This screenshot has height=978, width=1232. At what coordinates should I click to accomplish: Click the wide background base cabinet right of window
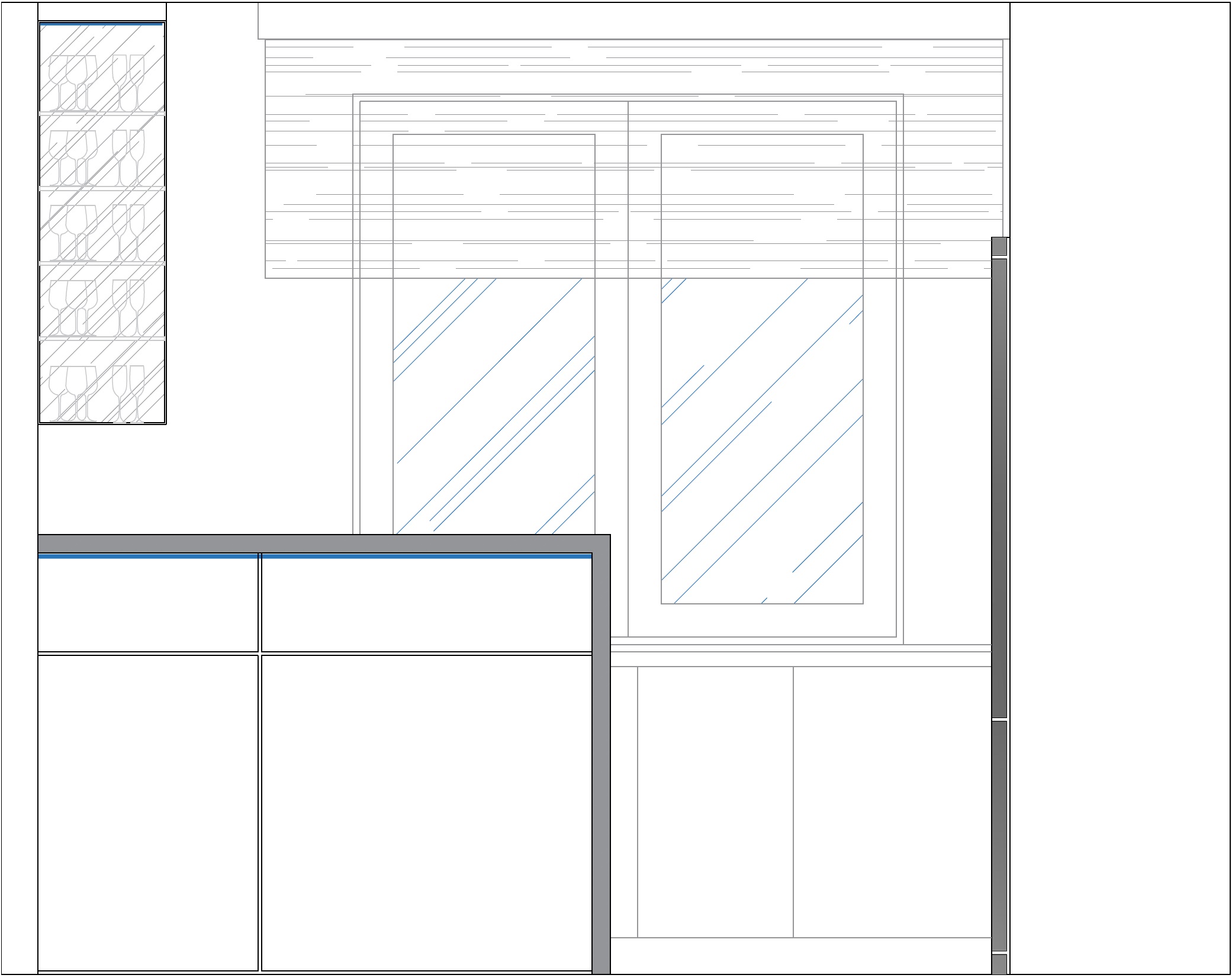892,802
